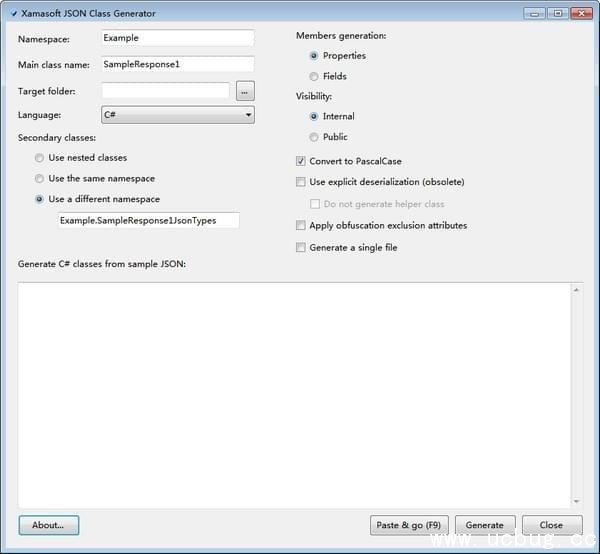The image size is (600, 554).
Task: Click the browse (...) button for Target folder
Action: [245, 91]
